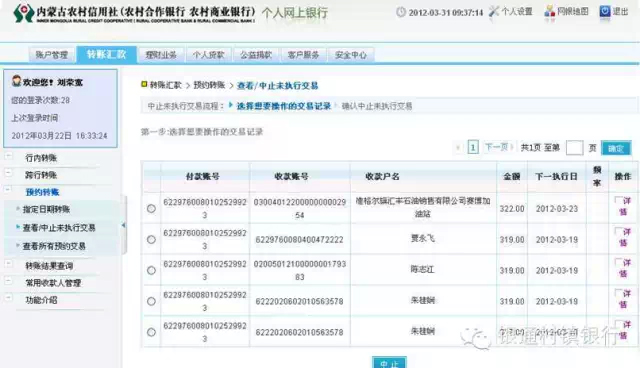Image resolution: width=640 pixels, height=368 pixels.
Task: Collapse the 预约转账 sidebar section
Action: point(8,190)
